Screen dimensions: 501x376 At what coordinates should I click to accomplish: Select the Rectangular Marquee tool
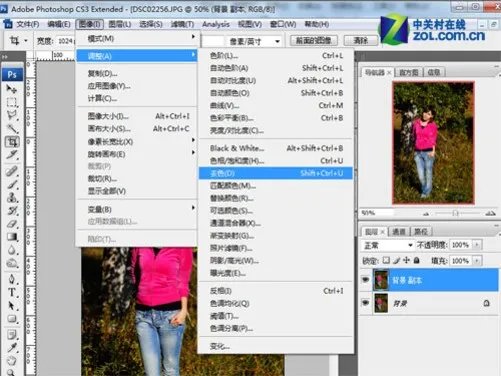click(12, 102)
